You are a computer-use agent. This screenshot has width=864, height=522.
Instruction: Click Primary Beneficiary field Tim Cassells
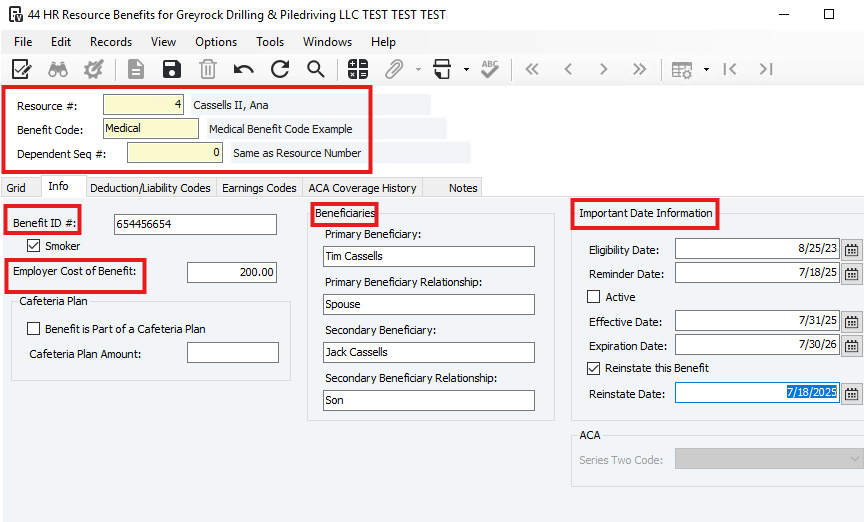(429, 256)
